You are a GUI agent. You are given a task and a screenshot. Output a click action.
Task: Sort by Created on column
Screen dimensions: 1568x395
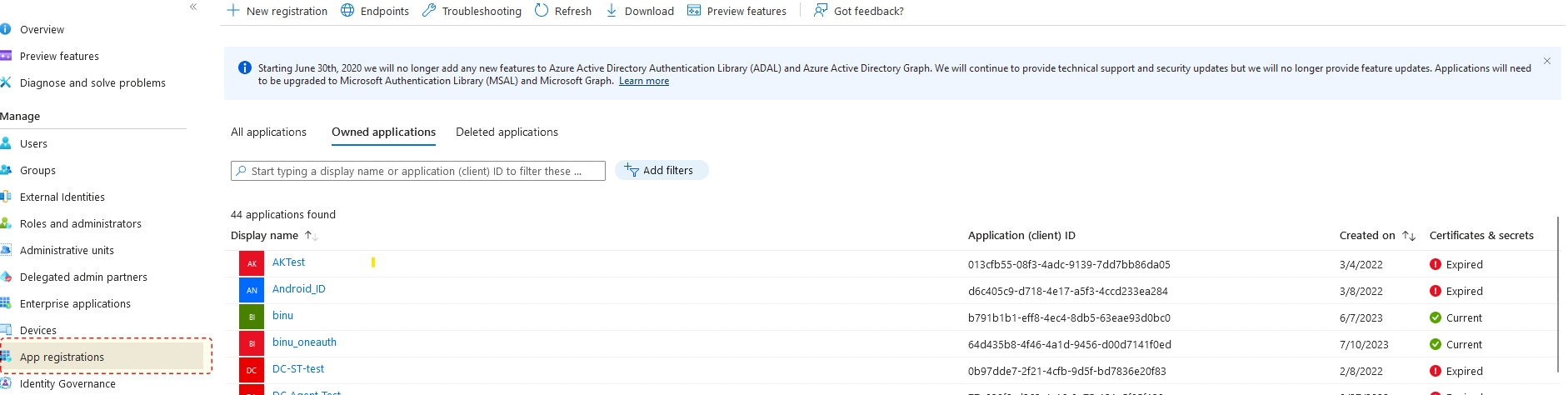pyautogui.click(x=1377, y=236)
